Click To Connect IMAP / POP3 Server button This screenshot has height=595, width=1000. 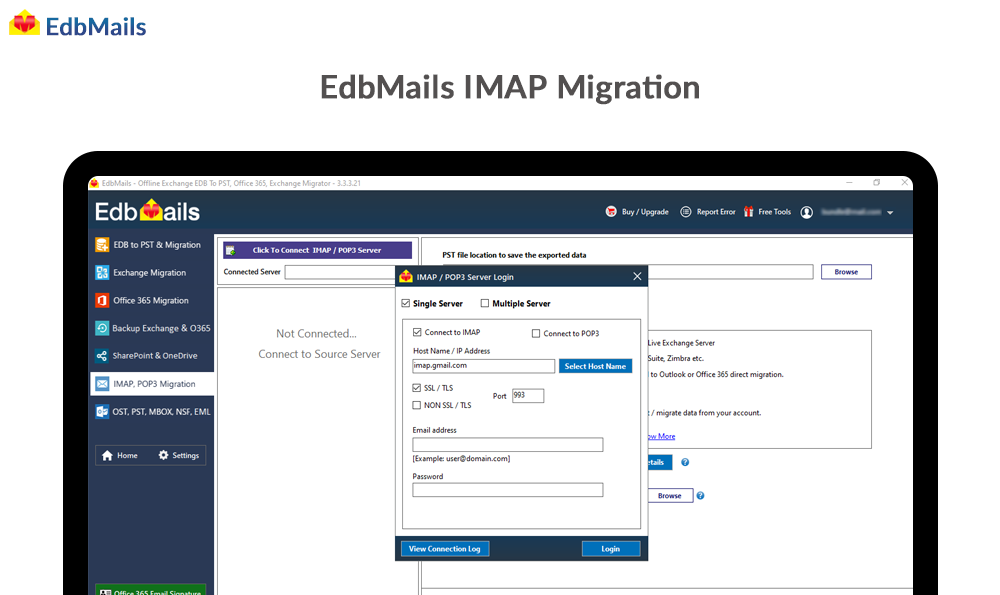coord(317,250)
